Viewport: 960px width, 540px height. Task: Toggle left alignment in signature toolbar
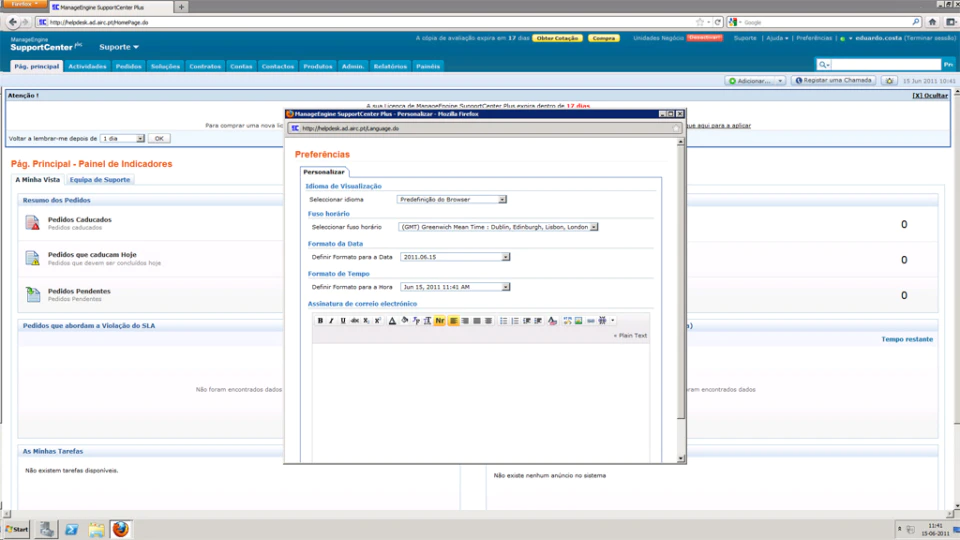pos(454,321)
